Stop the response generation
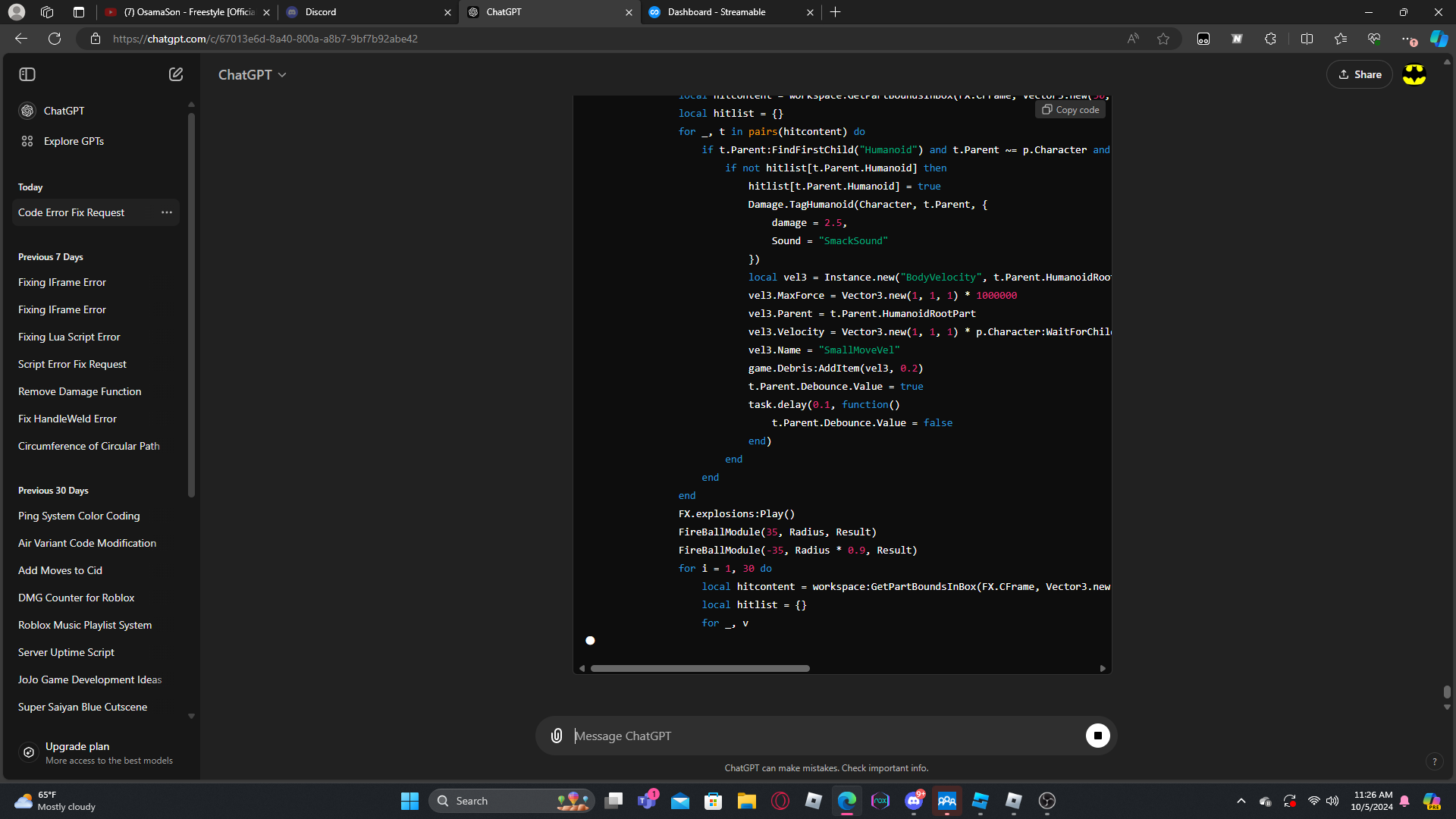 point(1097,736)
